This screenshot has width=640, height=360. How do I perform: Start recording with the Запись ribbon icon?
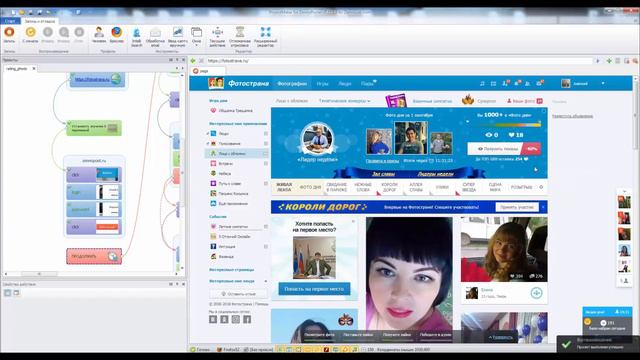click(9, 33)
